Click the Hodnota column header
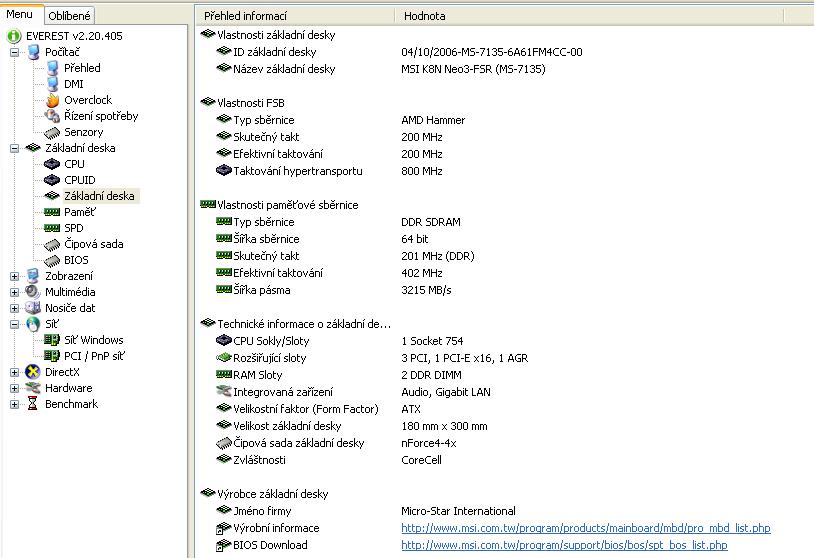The height and width of the screenshot is (558, 814). [425, 16]
